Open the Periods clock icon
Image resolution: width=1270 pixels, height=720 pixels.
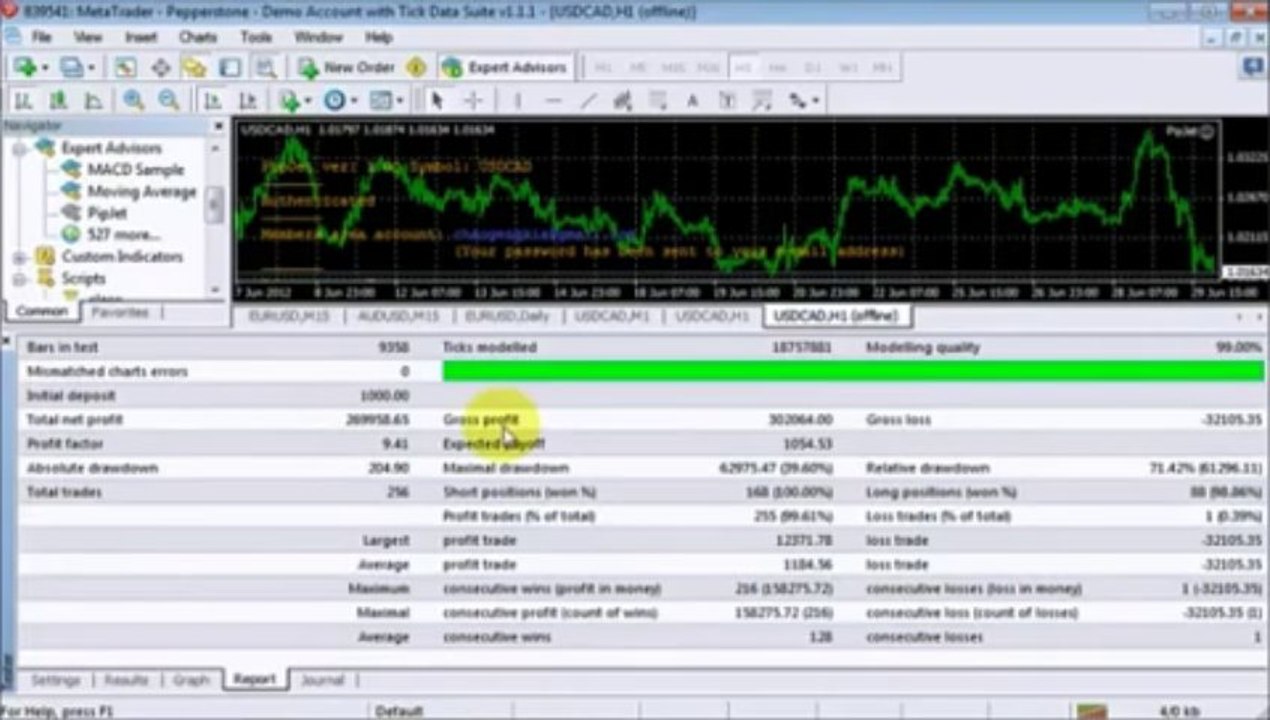pos(334,100)
